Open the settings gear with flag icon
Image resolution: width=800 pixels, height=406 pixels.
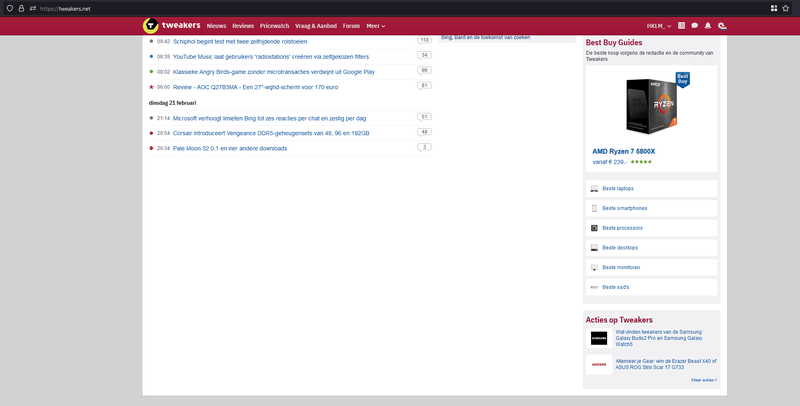pos(722,26)
